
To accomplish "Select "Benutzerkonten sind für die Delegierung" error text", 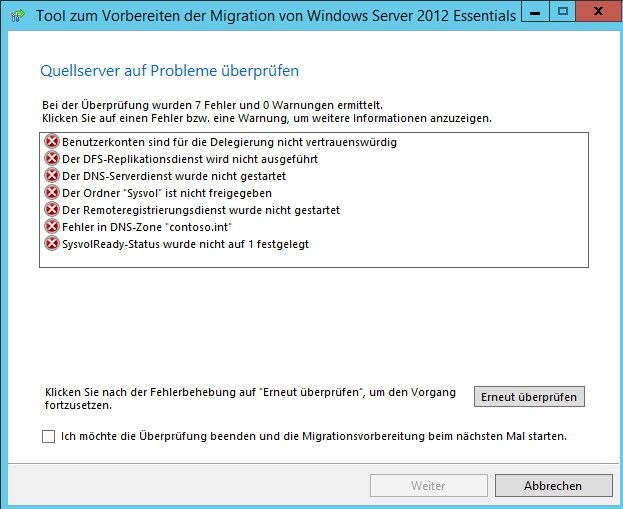I will [x=229, y=142].
